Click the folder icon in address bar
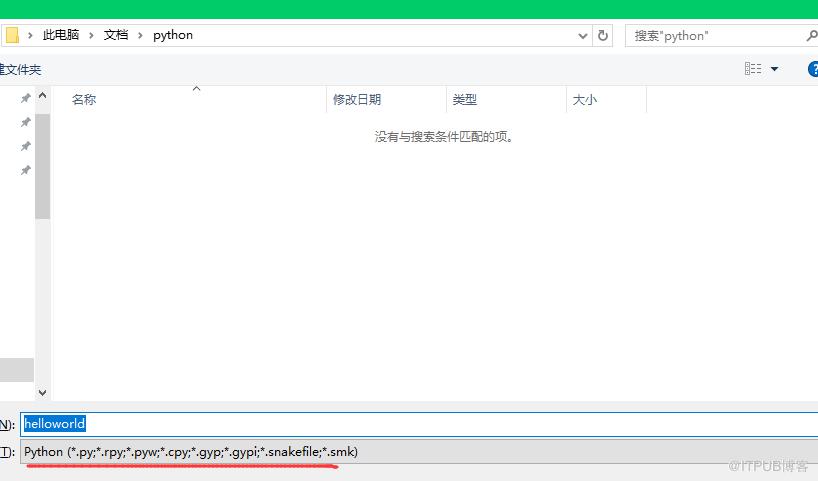Viewport: 818px width, 481px height. (x=12, y=35)
